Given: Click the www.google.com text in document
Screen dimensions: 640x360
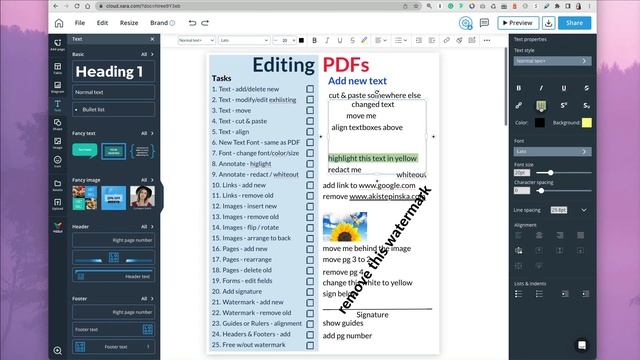Looking at the screenshot, I should (387, 185).
